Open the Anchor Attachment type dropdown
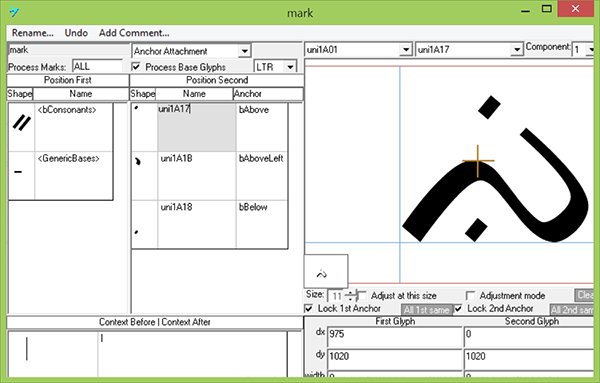 [x=244, y=51]
